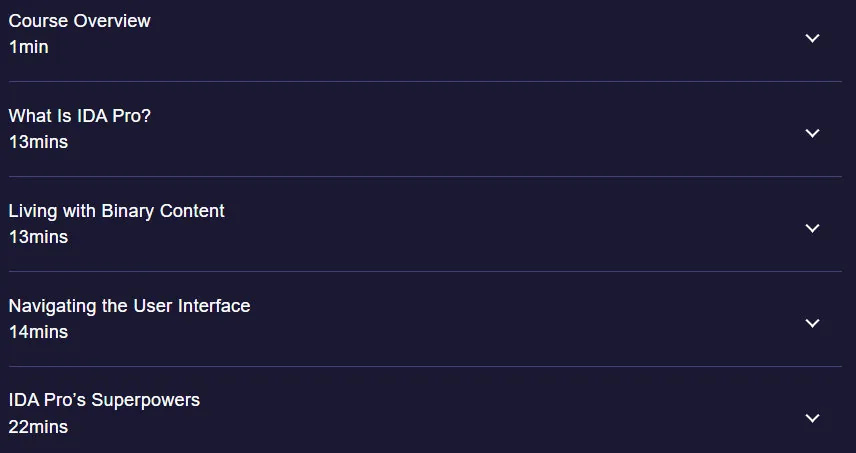Click 13mins duration under Living with Binary Content
The height and width of the screenshot is (453, 856).
coord(38,237)
